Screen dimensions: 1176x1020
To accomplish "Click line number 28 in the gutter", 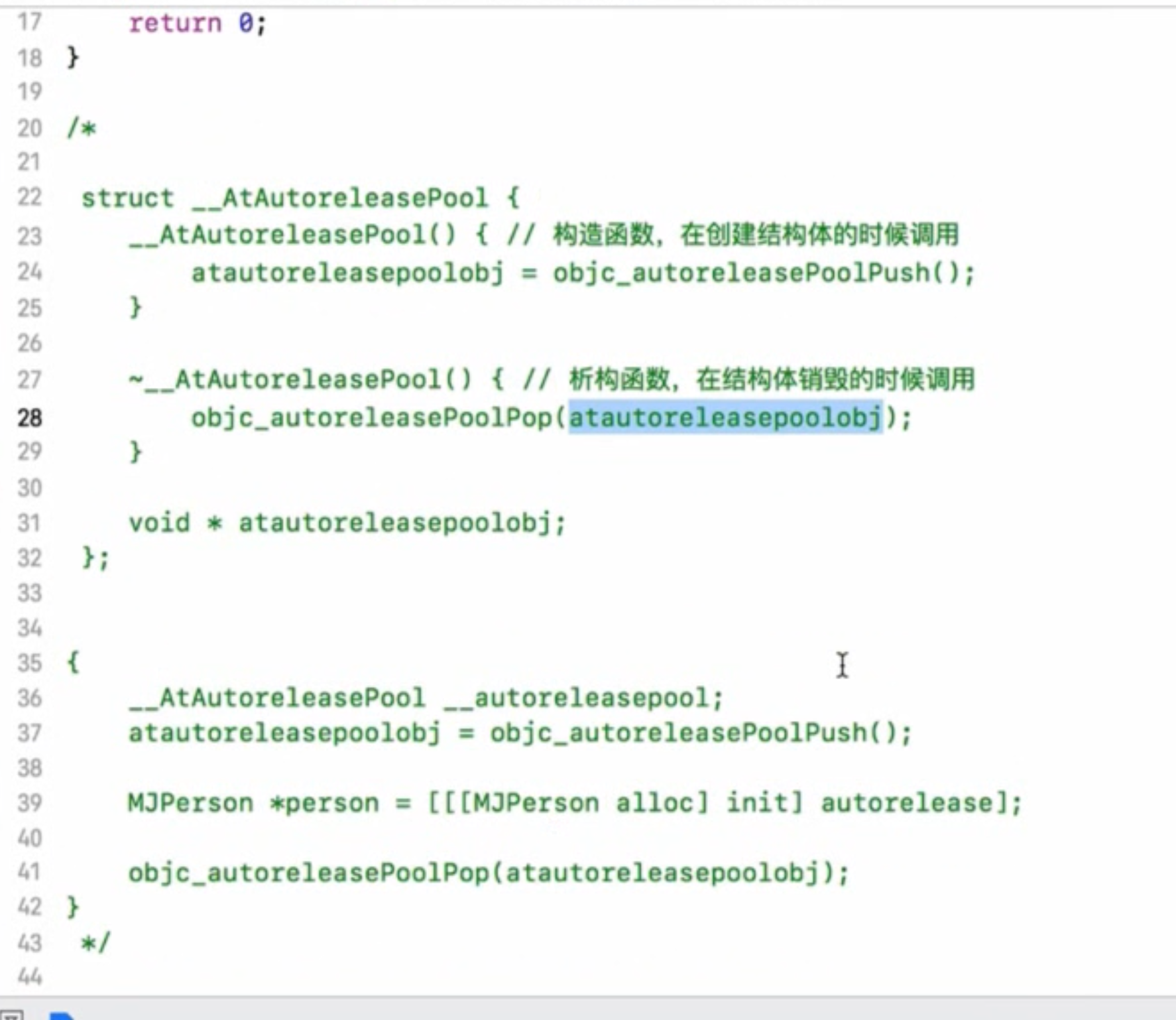I will click(30, 418).
